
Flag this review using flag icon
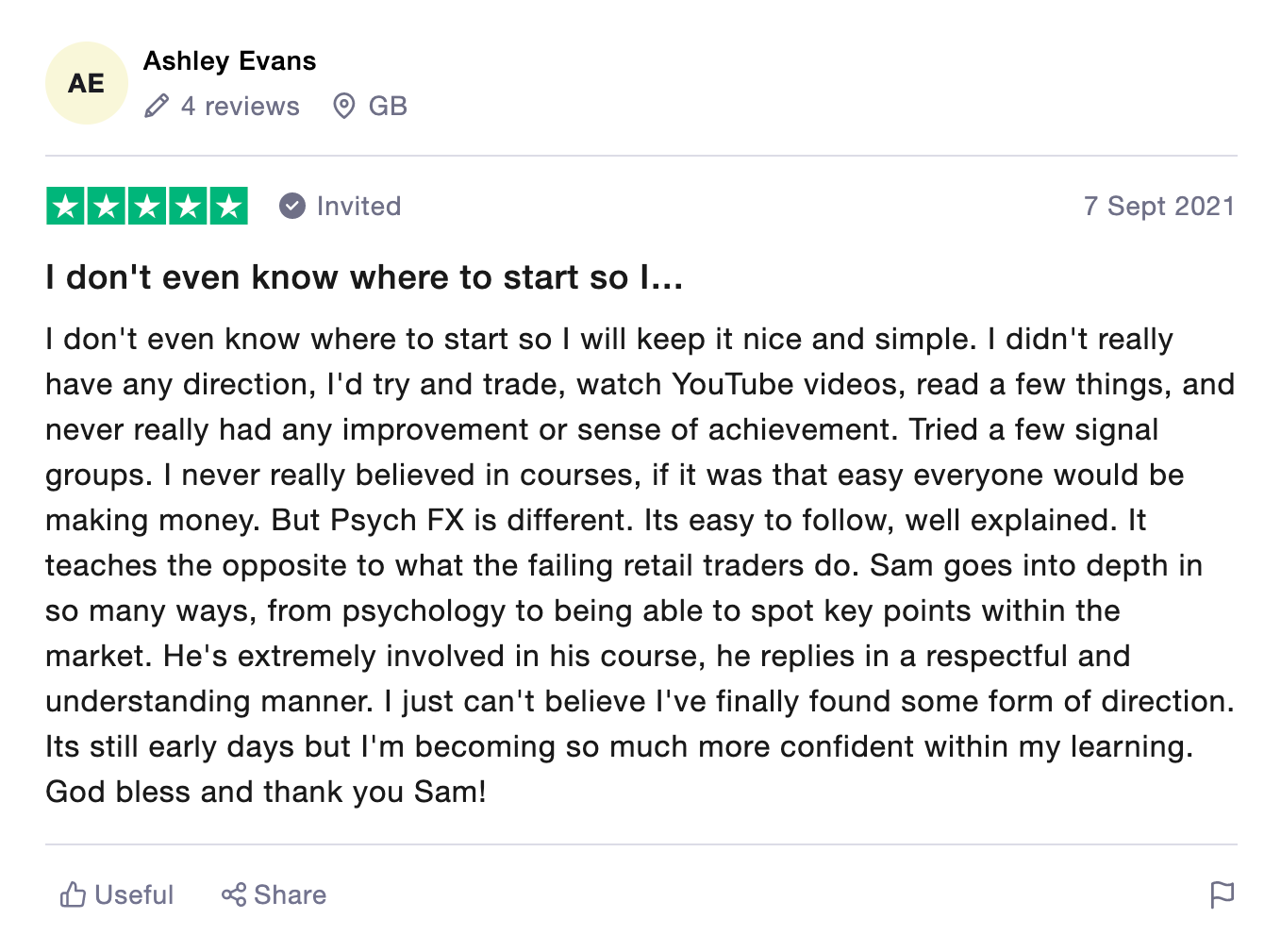coord(1222,894)
